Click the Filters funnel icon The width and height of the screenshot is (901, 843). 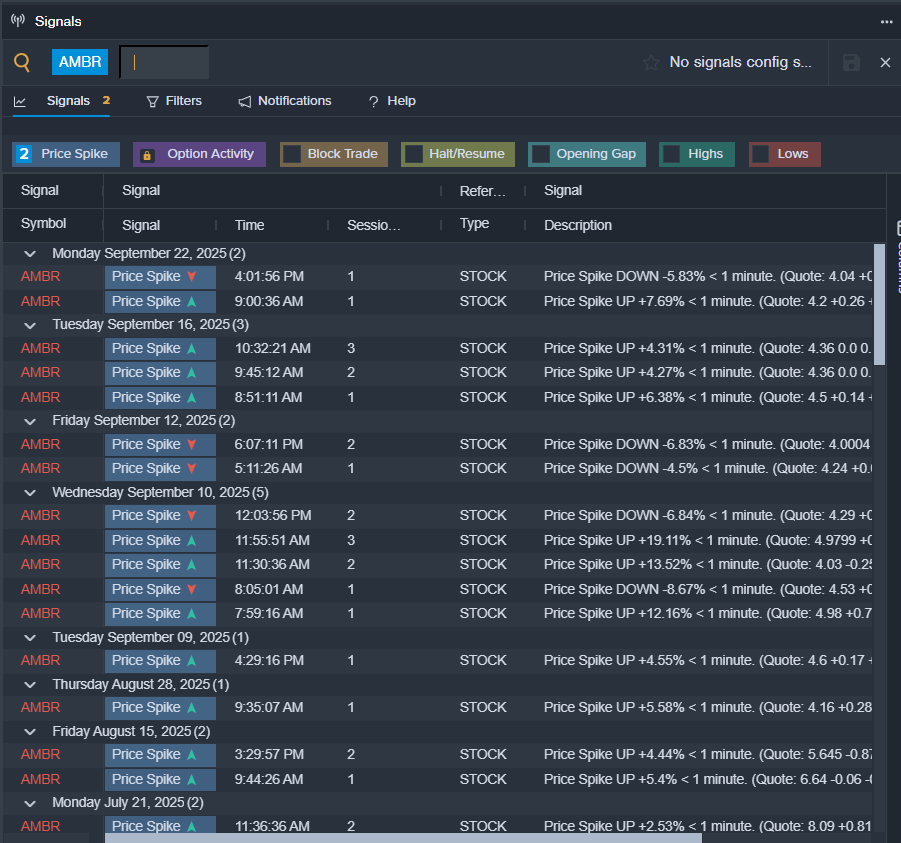[x=153, y=101]
